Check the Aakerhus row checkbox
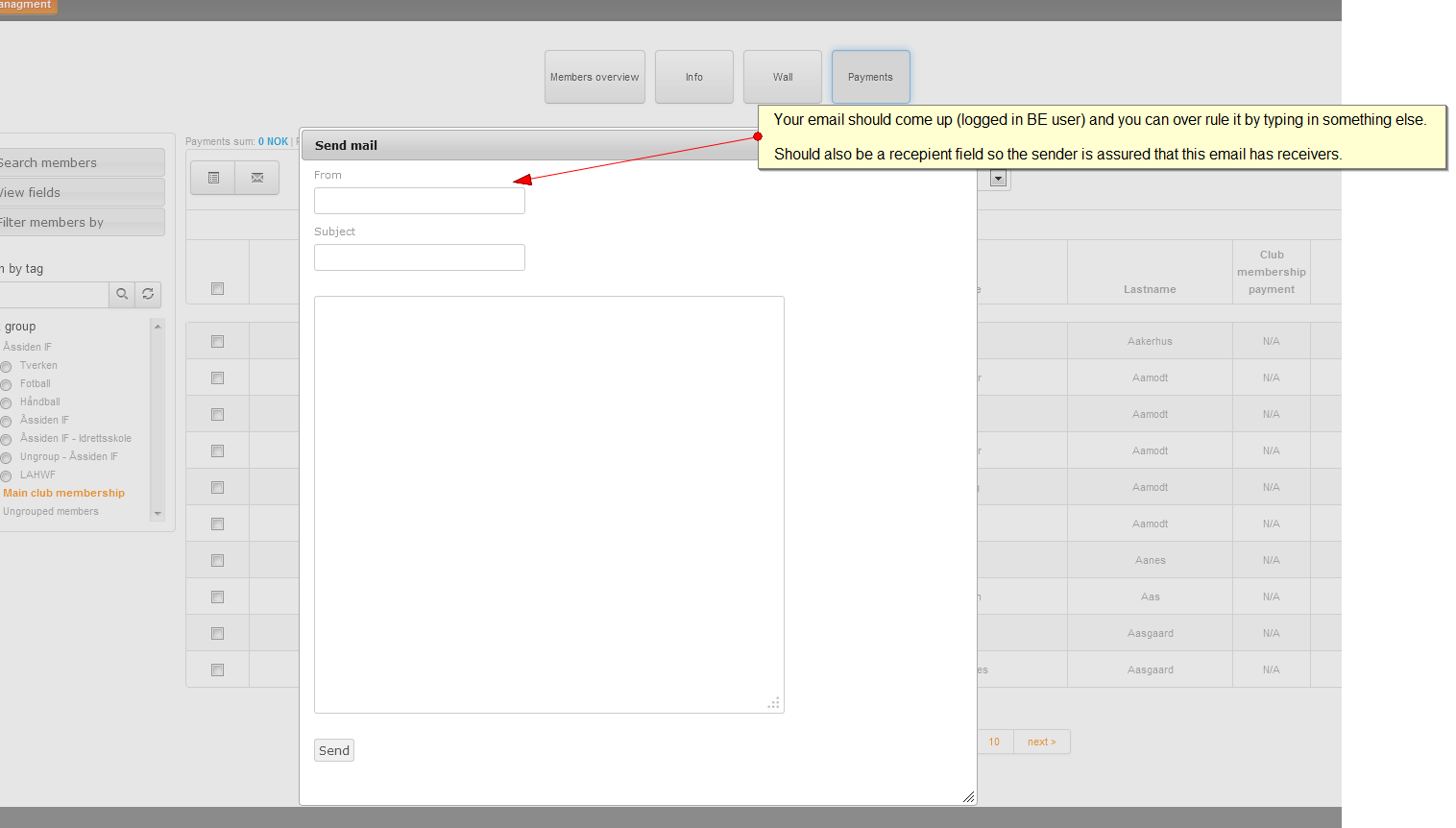 point(217,342)
